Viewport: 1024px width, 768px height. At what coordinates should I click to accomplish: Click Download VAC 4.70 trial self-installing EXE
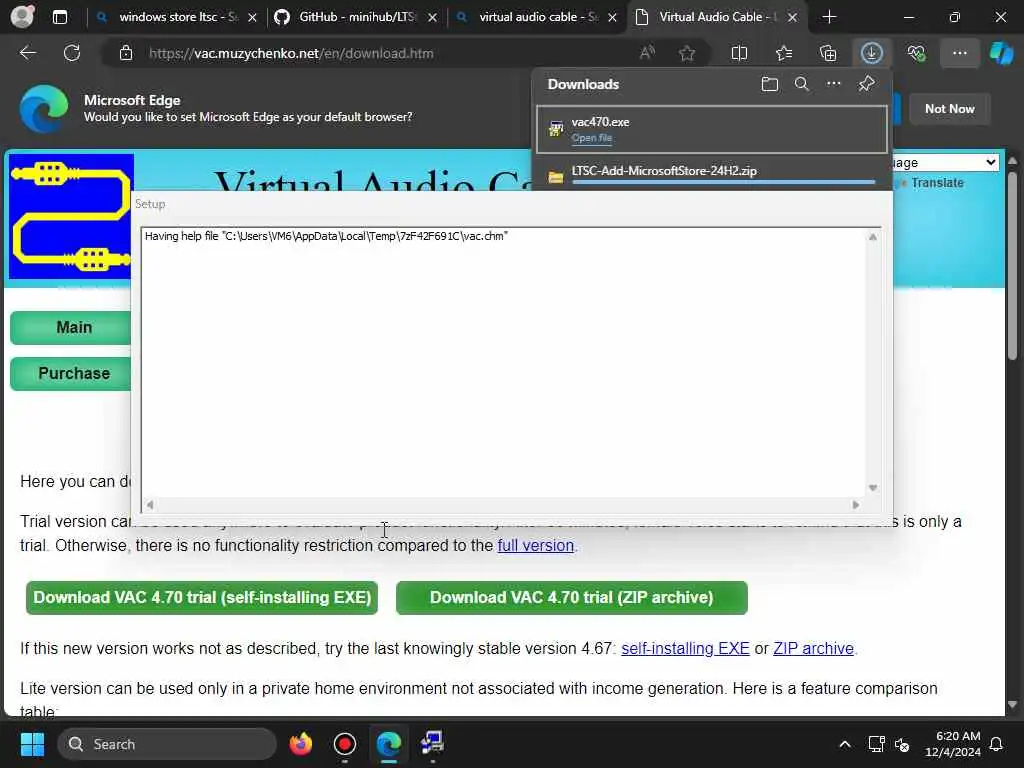click(x=202, y=598)
